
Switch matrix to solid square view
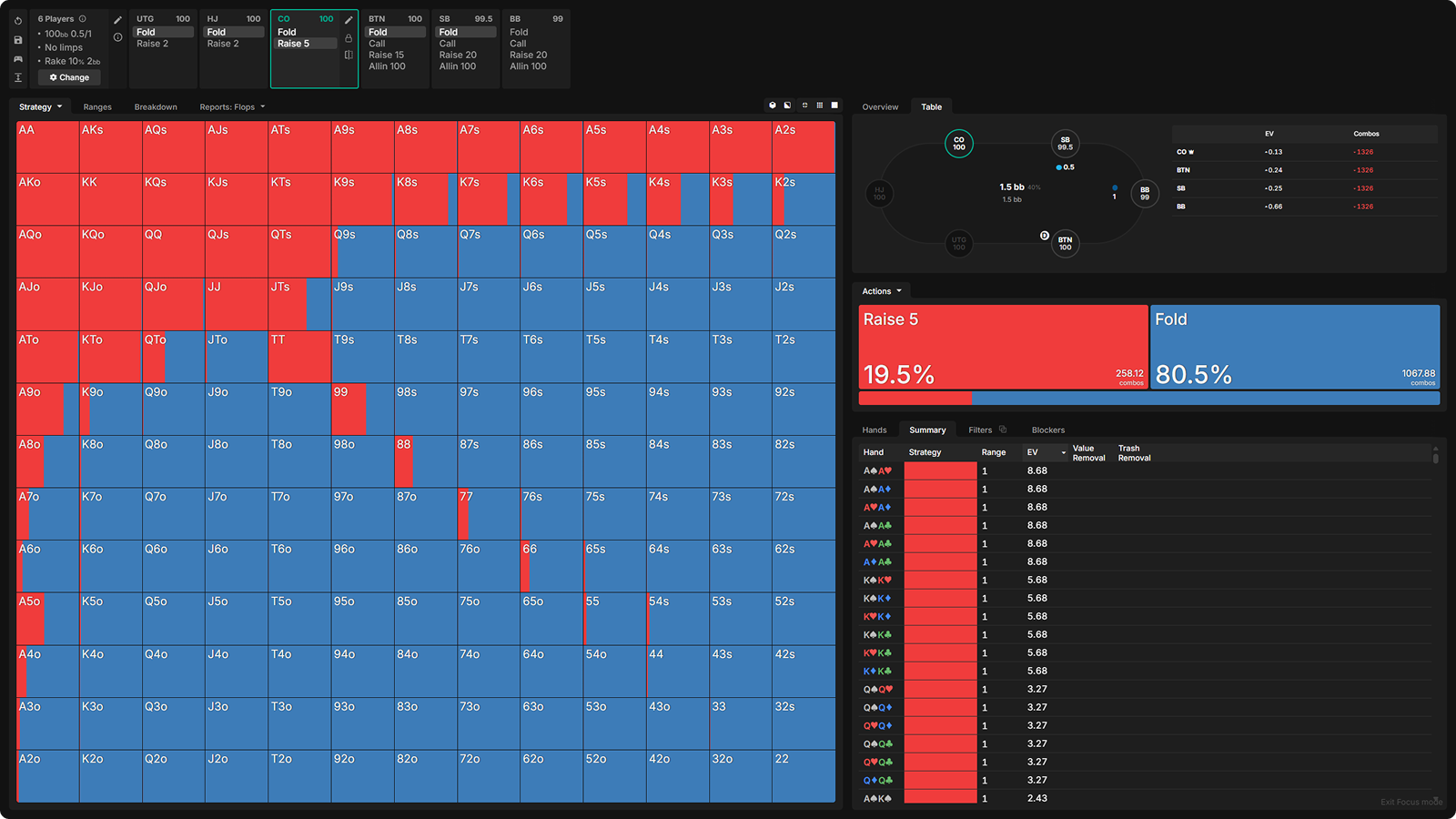point(834,106)
